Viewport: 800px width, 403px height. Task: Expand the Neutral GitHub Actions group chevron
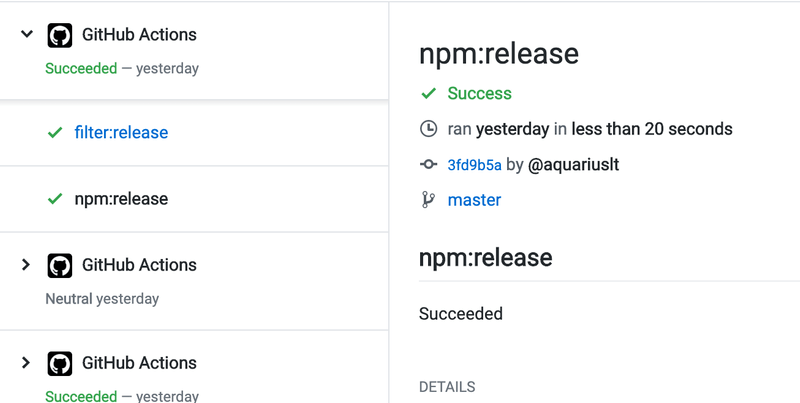pos(27,265)
